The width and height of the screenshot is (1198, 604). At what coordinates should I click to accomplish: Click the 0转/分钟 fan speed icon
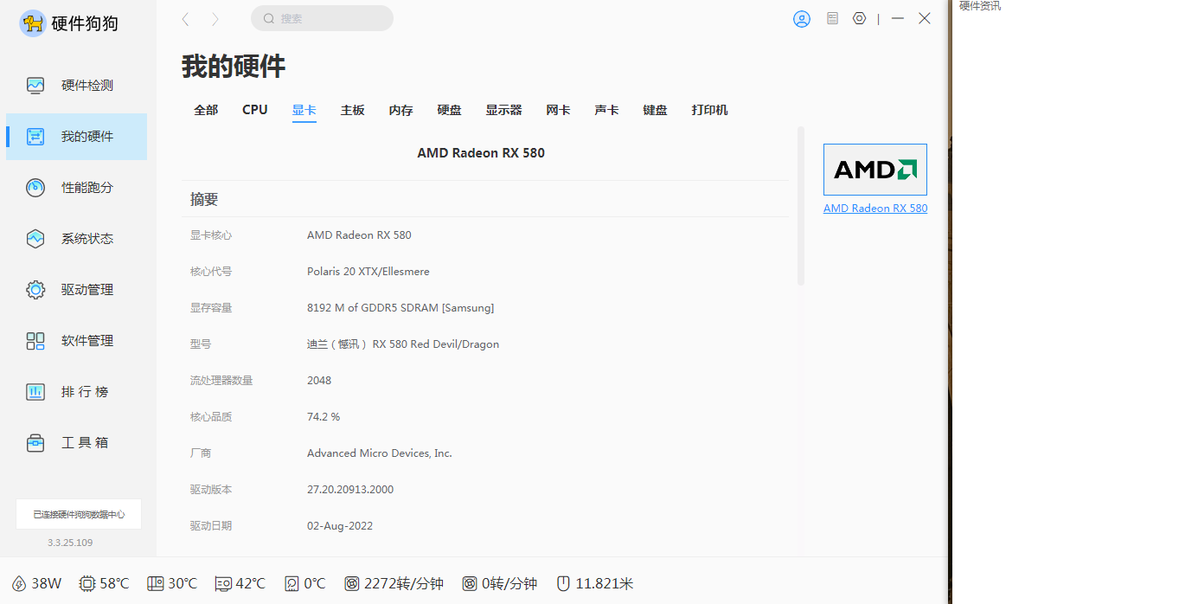pyautogui.click(x=469, y=584)
